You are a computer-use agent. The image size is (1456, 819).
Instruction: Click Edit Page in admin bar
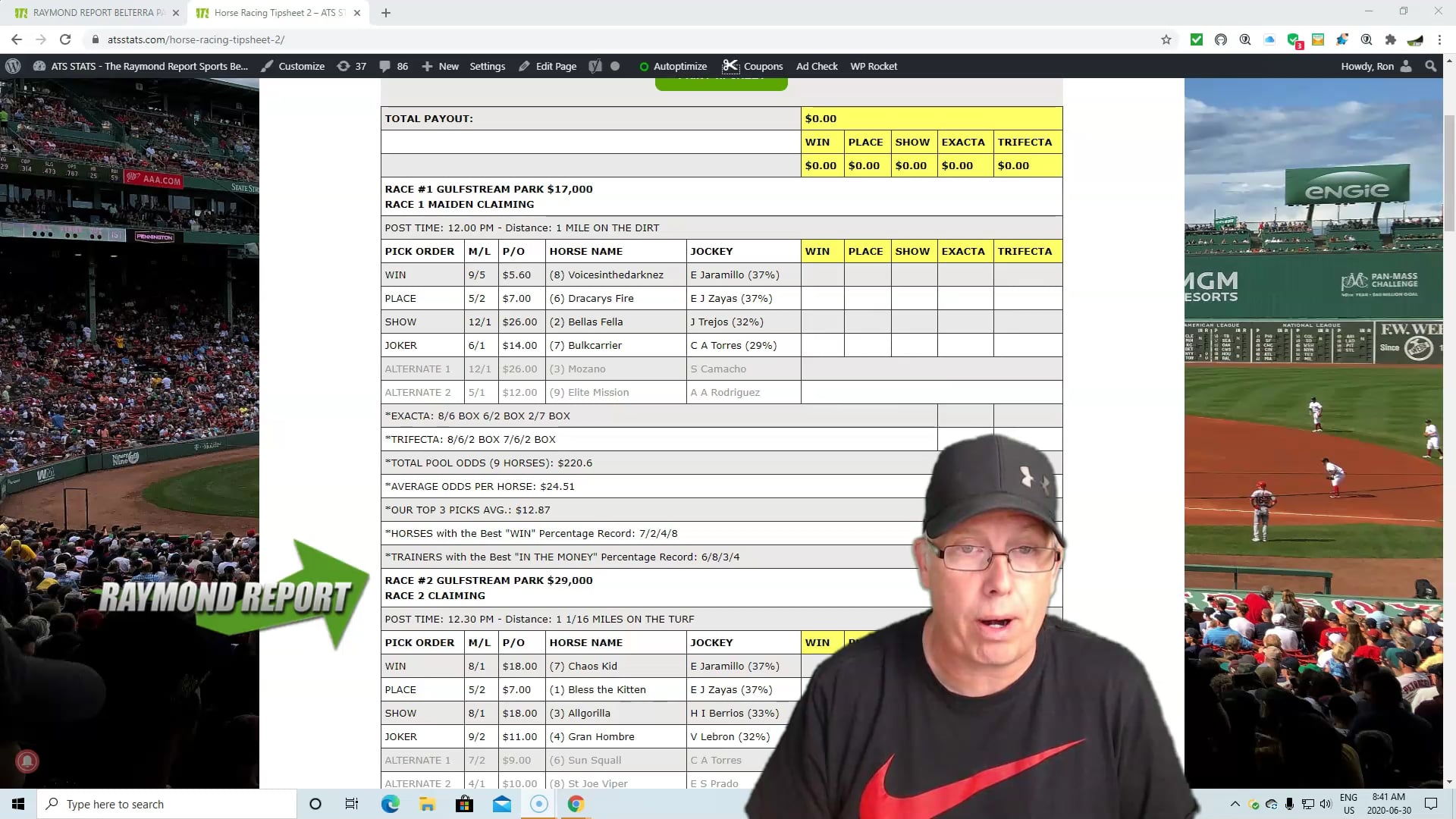coord(548,66)
